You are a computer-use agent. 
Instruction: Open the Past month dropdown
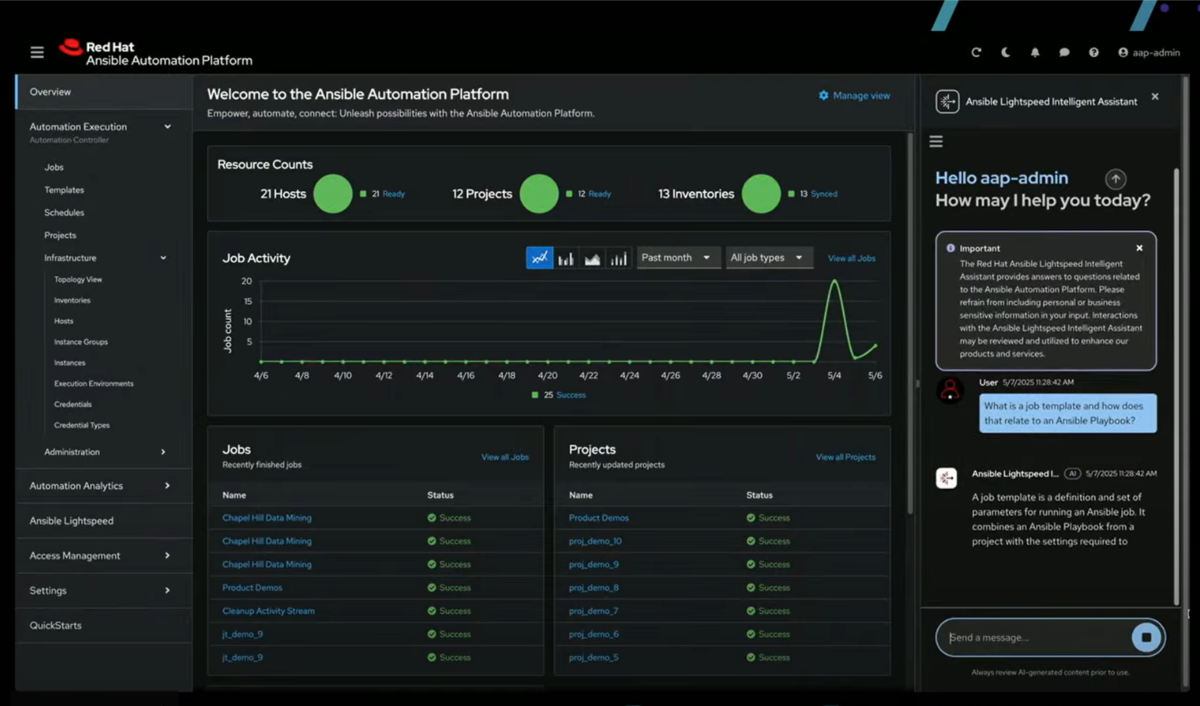tap(679, 258)
